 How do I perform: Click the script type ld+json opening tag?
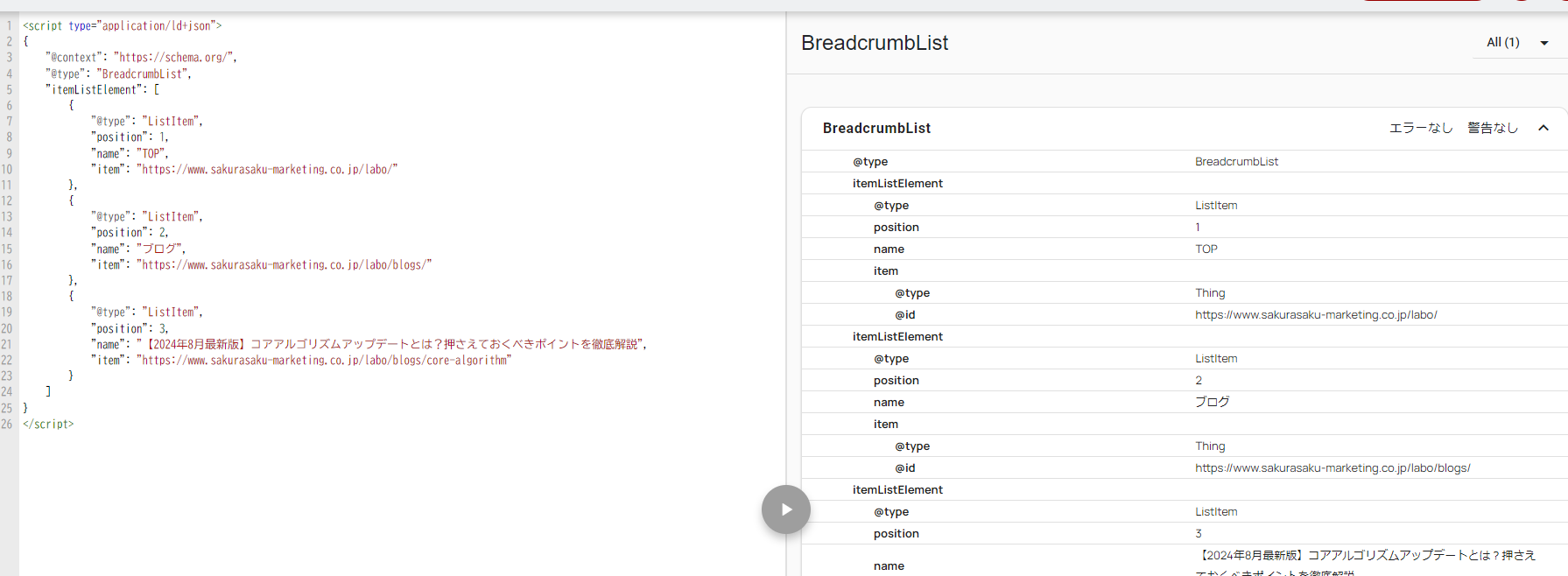coord(122,25)
